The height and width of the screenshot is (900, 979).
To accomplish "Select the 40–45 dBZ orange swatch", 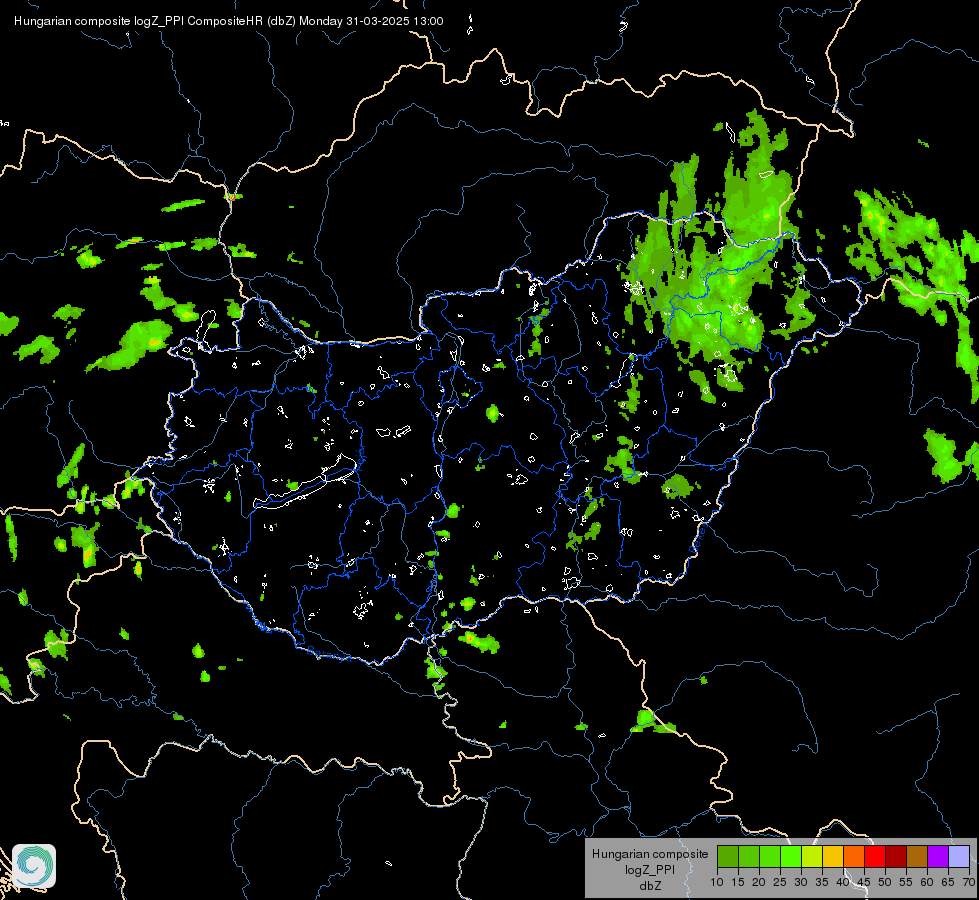I will [854, 856].
